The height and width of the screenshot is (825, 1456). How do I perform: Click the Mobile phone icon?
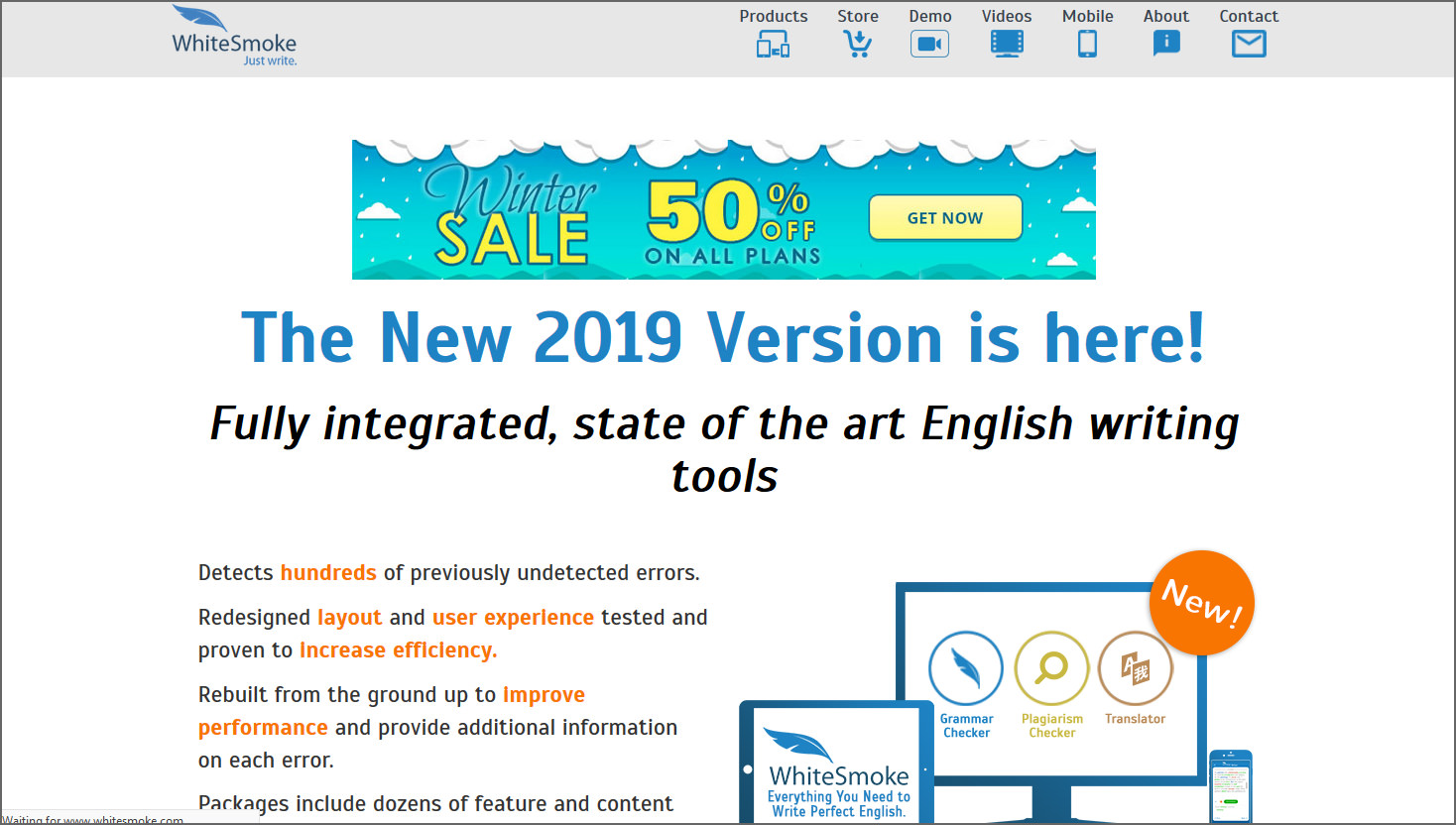pyautogui.click(x=1087, y=44)
